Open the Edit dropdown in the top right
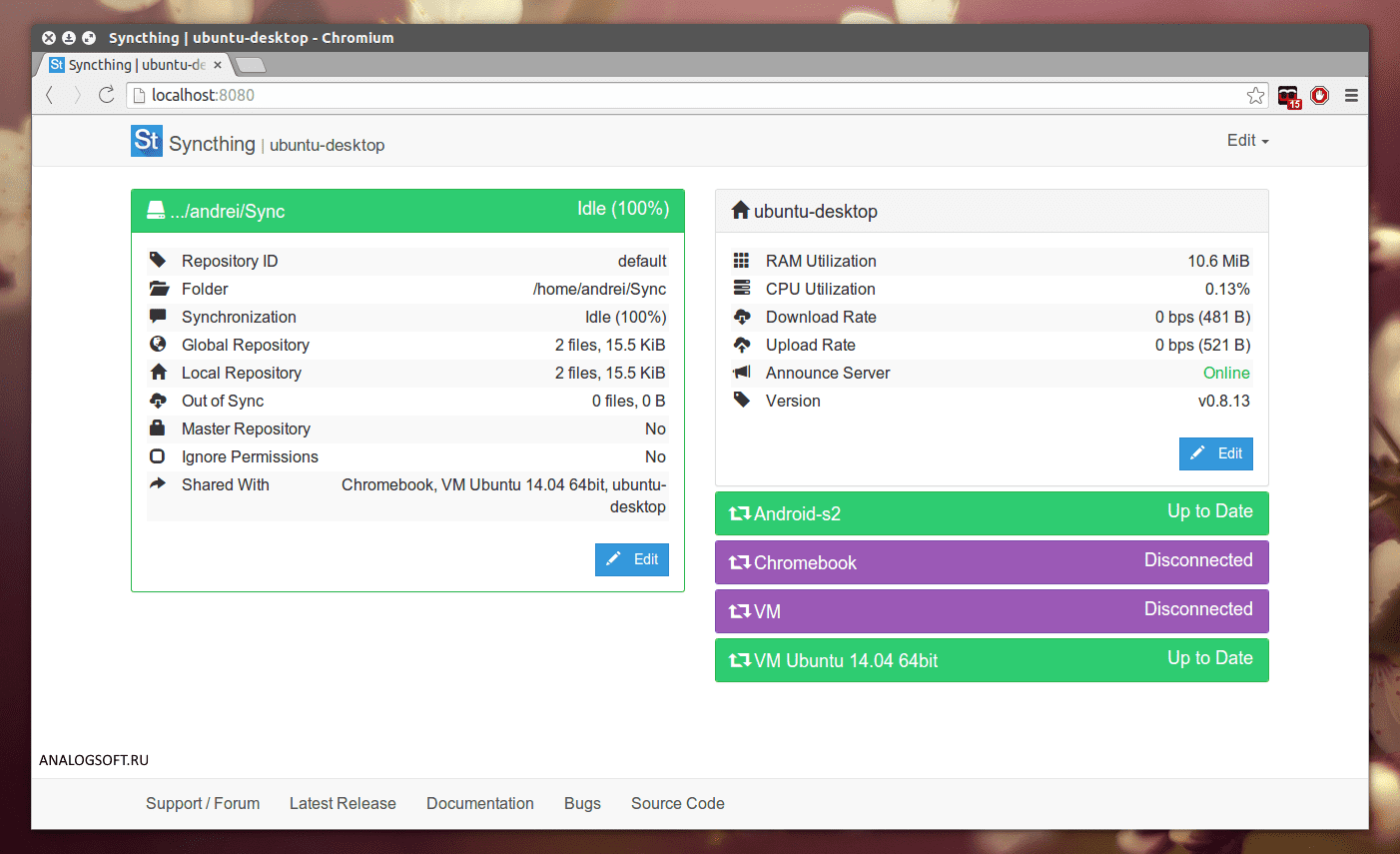This screenshot has width=1400, height=854. 1246,140
